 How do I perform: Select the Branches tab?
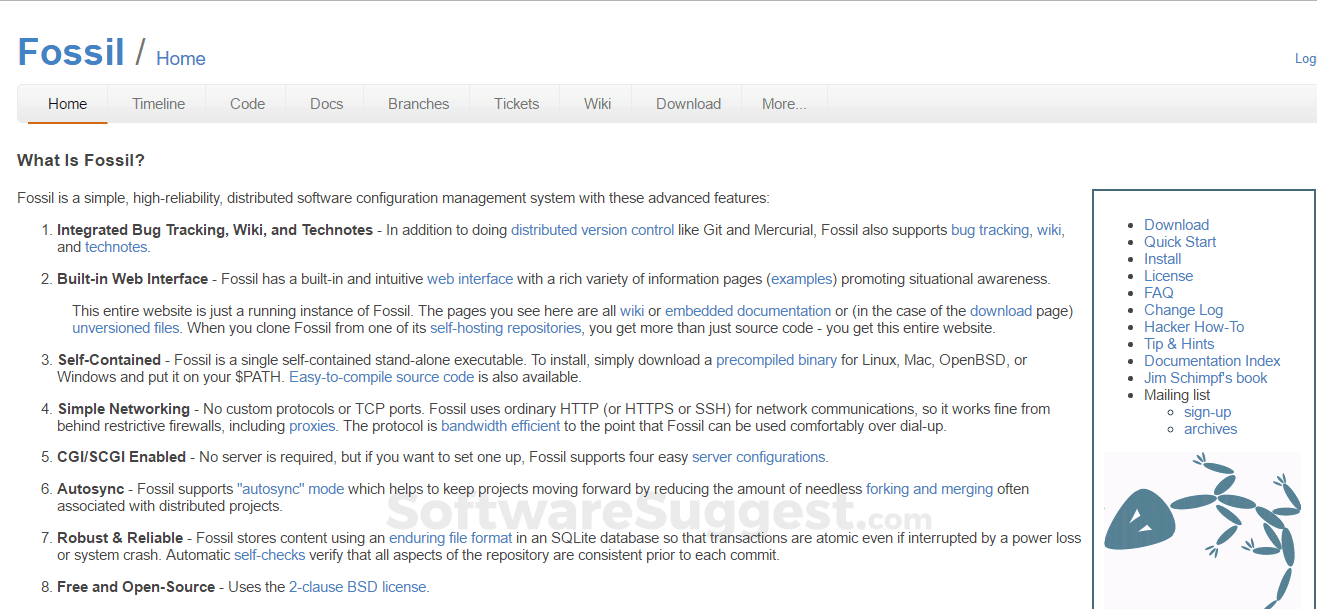click(418, 104)
